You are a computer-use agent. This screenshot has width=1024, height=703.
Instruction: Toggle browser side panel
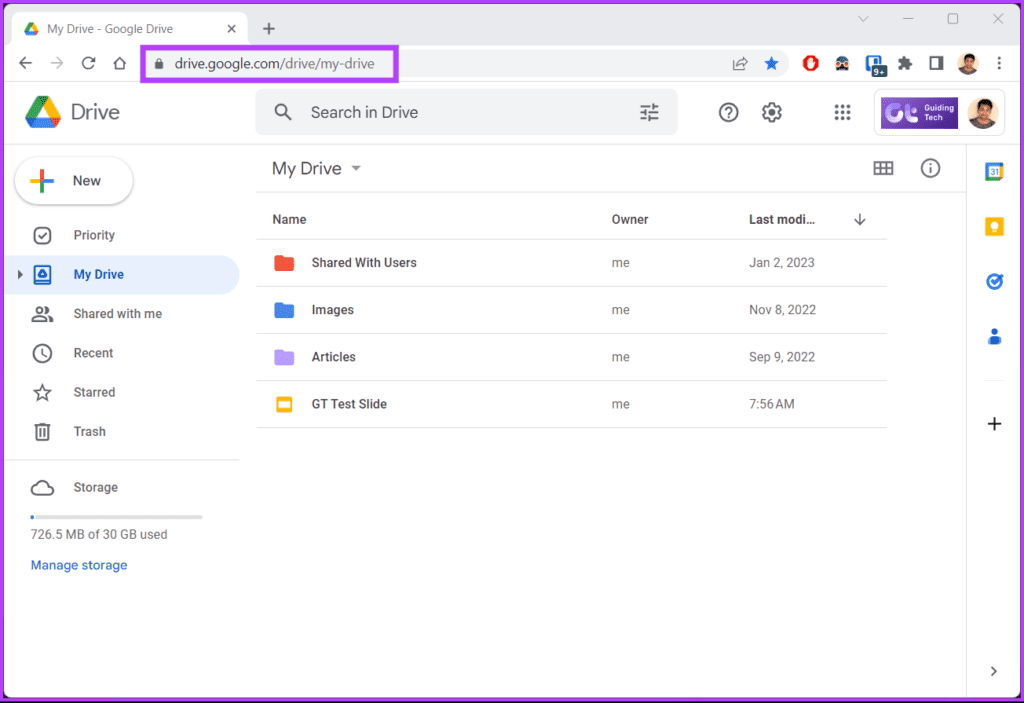[x=936, y=63]
